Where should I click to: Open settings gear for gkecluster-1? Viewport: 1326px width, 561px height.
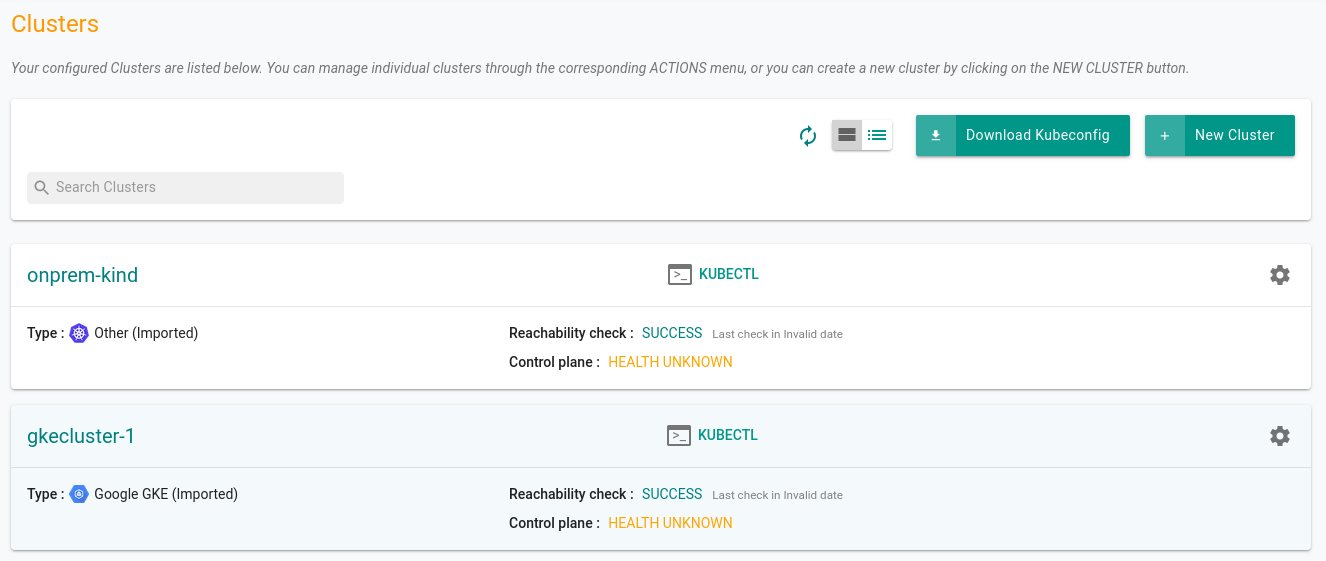(x=1280, y=436)
